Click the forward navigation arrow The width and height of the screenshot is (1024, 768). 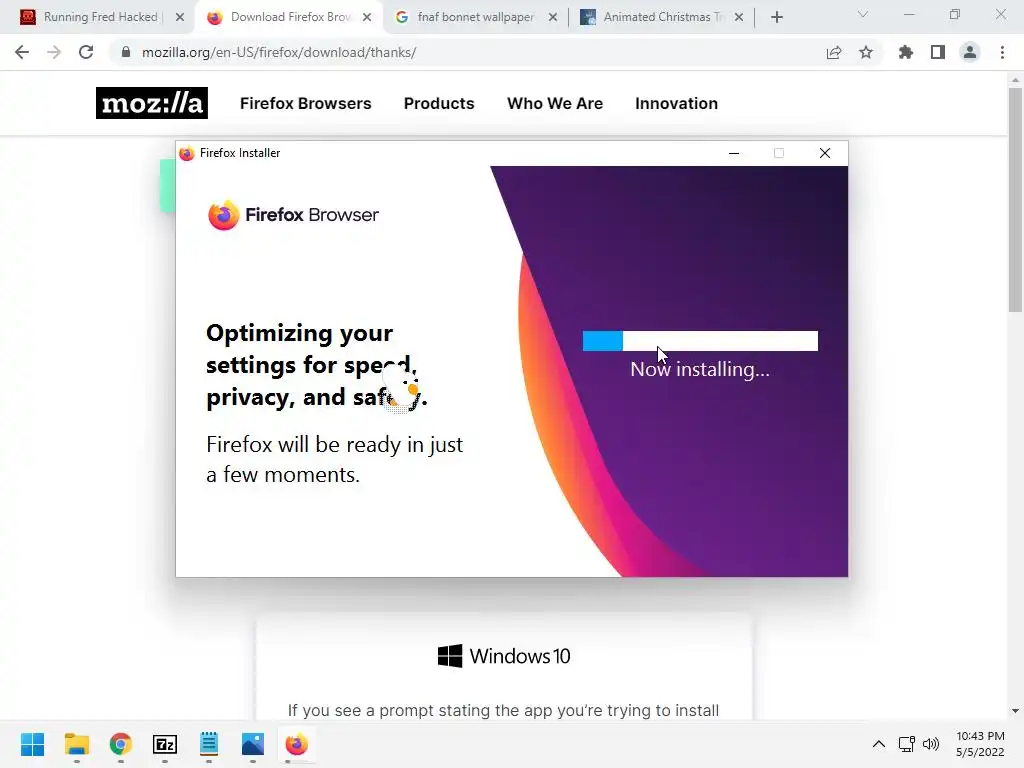click(x=54, y=52)
